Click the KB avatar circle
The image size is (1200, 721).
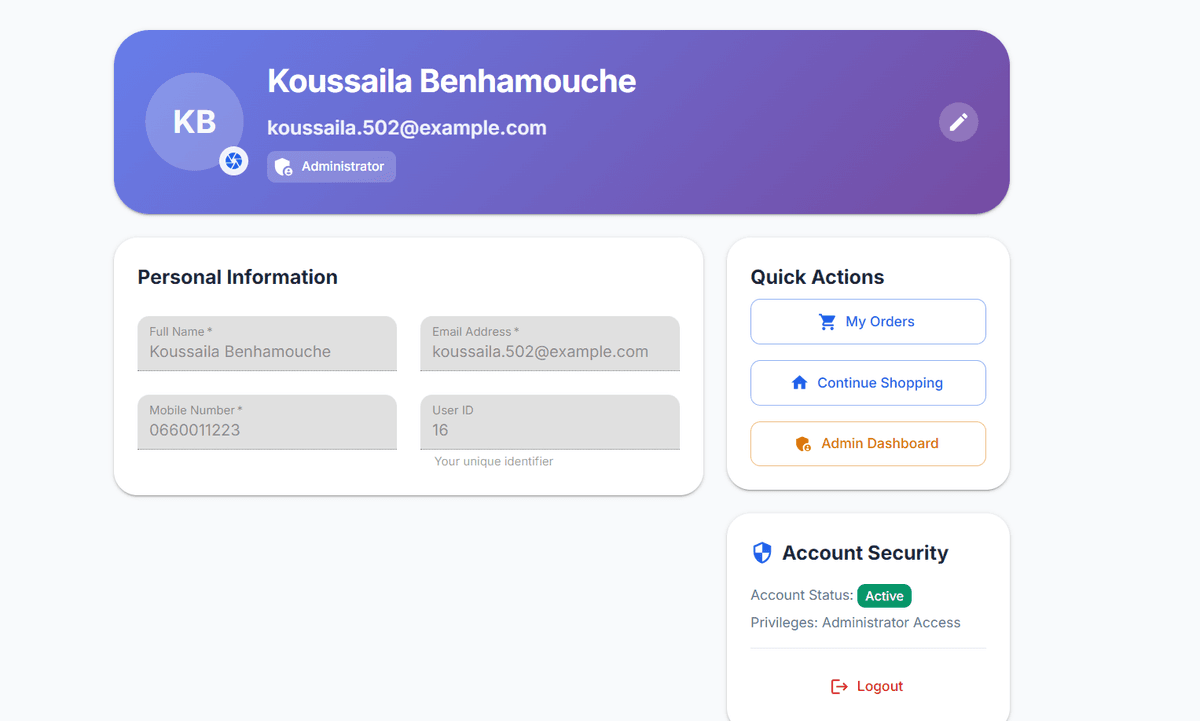point(194,121)
